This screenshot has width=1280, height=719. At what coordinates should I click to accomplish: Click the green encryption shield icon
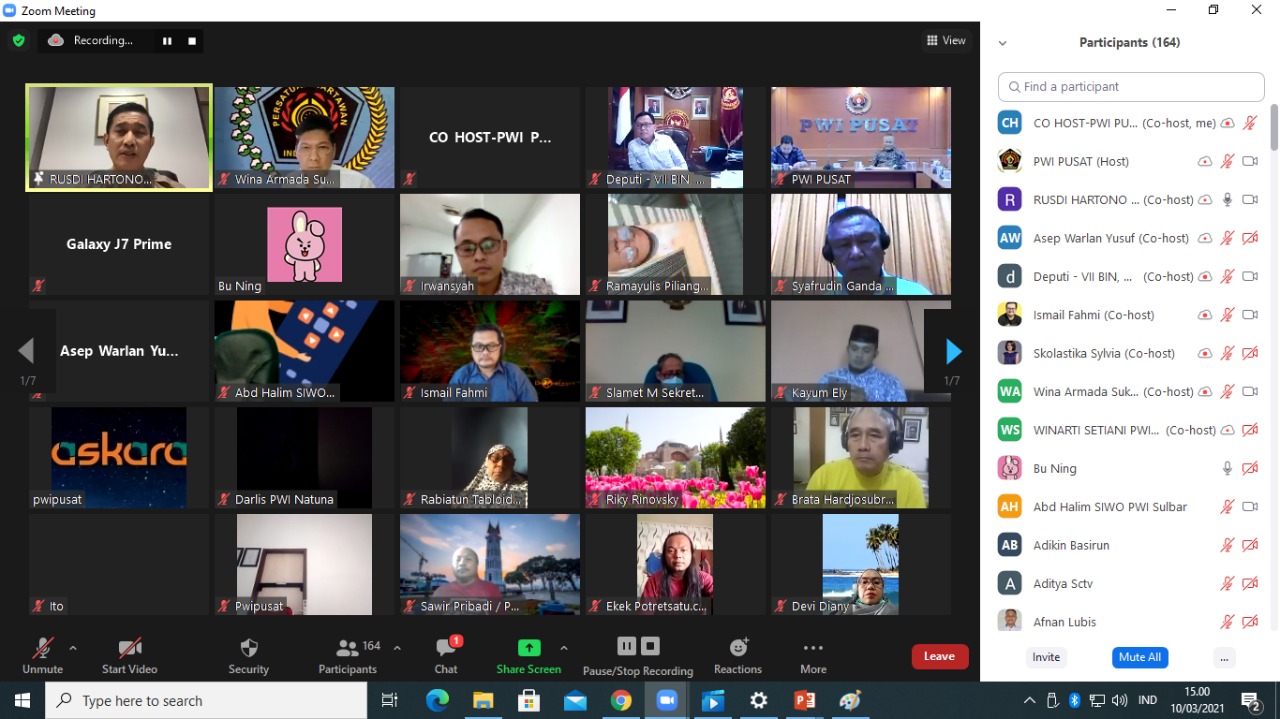pos(18,41)
